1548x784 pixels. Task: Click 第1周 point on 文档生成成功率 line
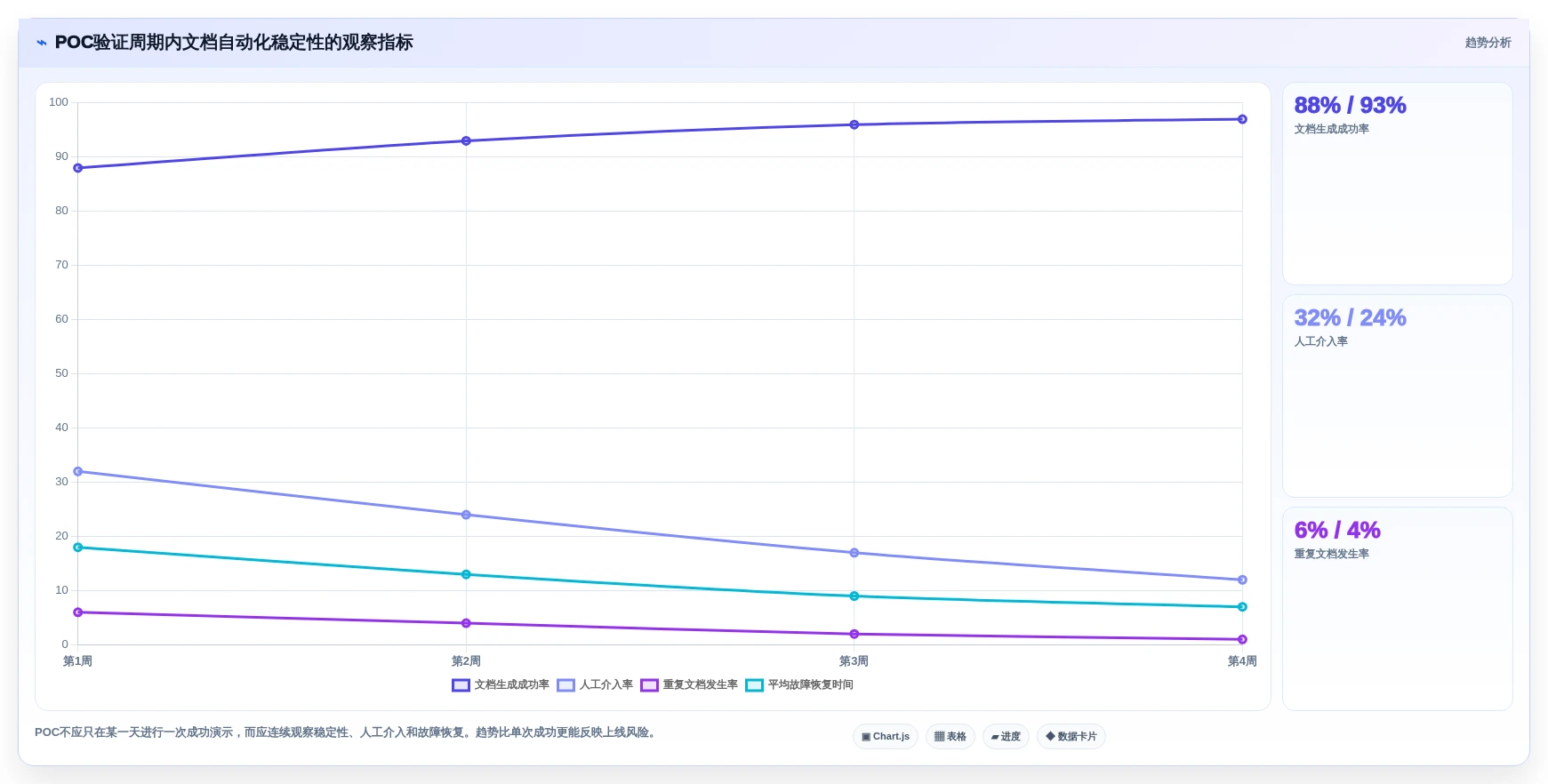[x=78, y=168]
